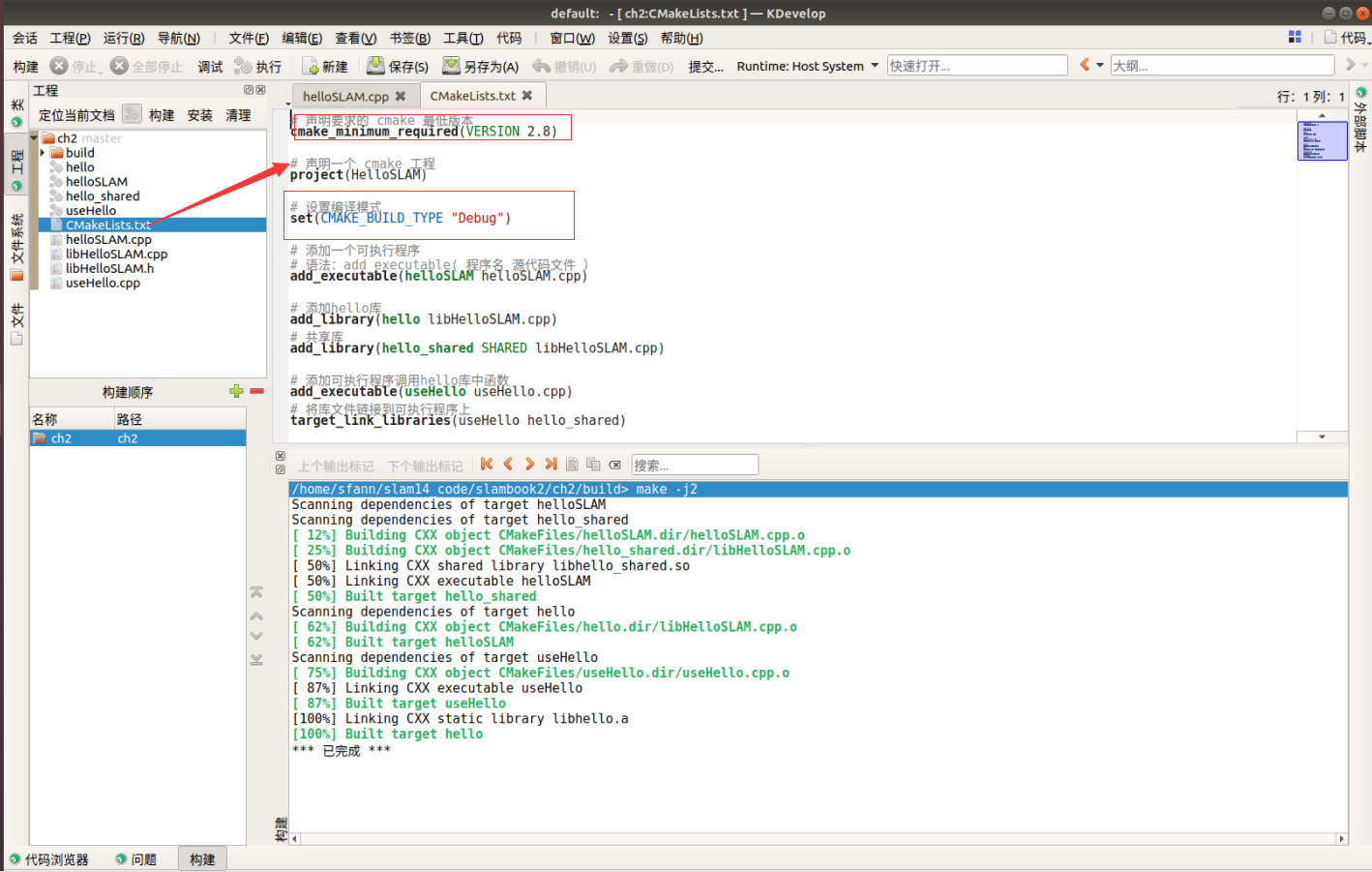Open the Runtime: Host System dropdown
This screenshot has width=1372, height=872.
point(808,66)
